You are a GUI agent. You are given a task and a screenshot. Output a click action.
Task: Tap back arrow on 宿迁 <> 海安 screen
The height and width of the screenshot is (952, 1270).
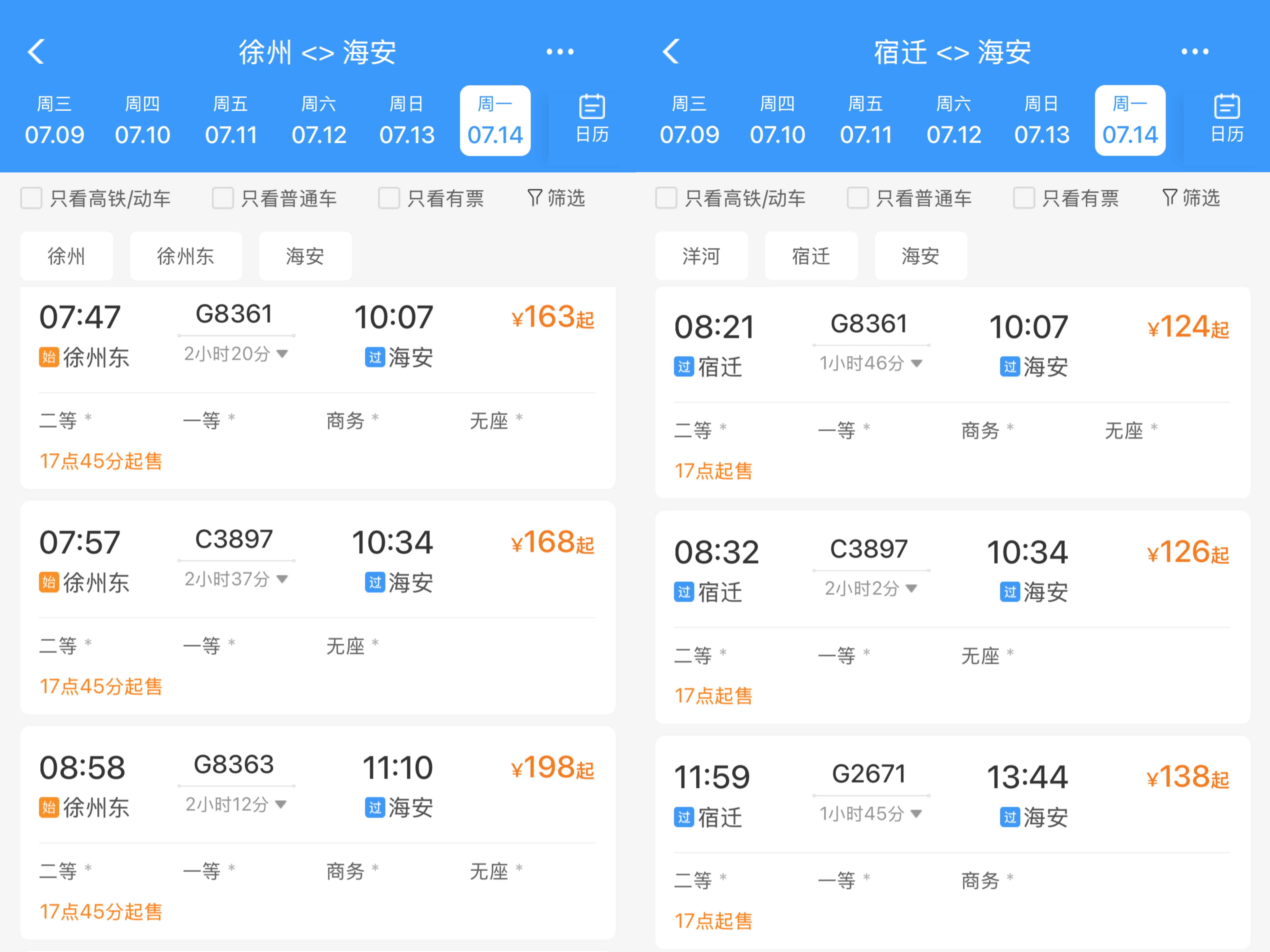[671, 52]
